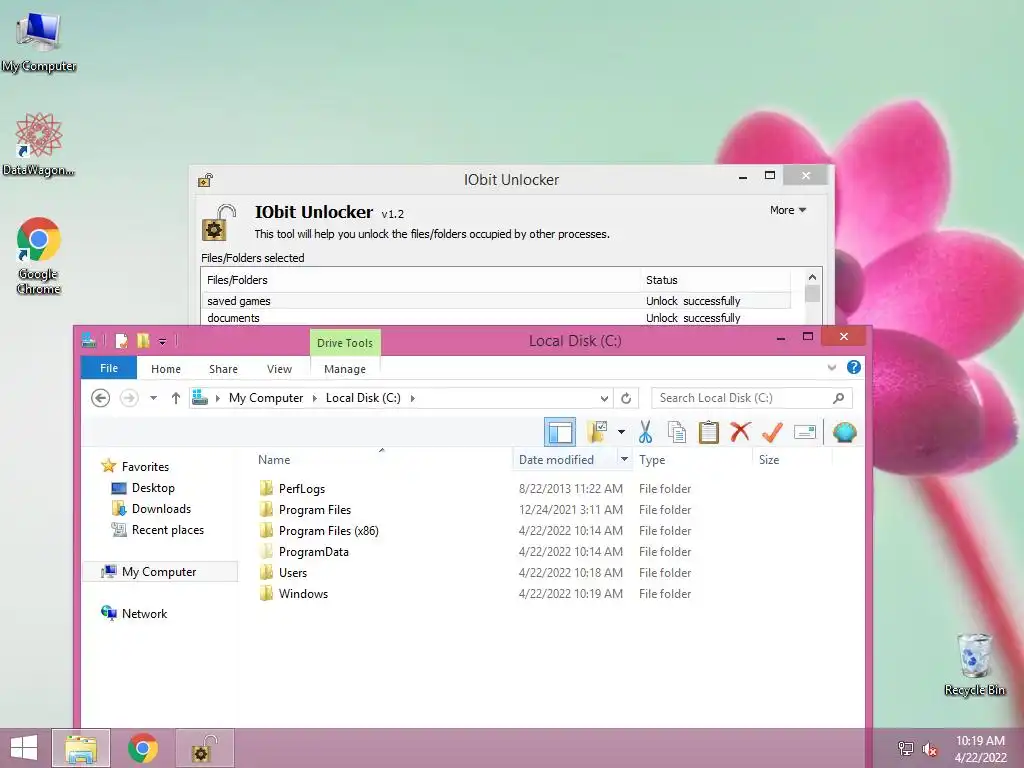Sort by the Size column header
Viewport: 1024px width, 768px height.
click(x=769, y=460)
